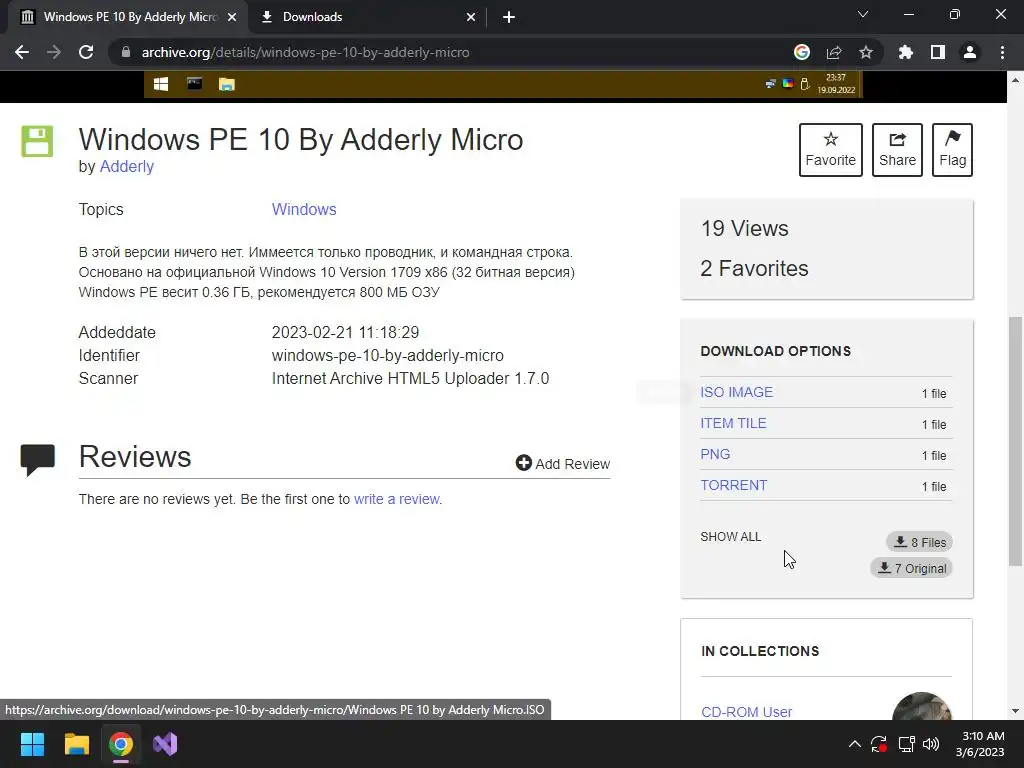Screen dimensions: 1024x768
Task: Click the Chrome taskbar icon
Action: [121, 744]
